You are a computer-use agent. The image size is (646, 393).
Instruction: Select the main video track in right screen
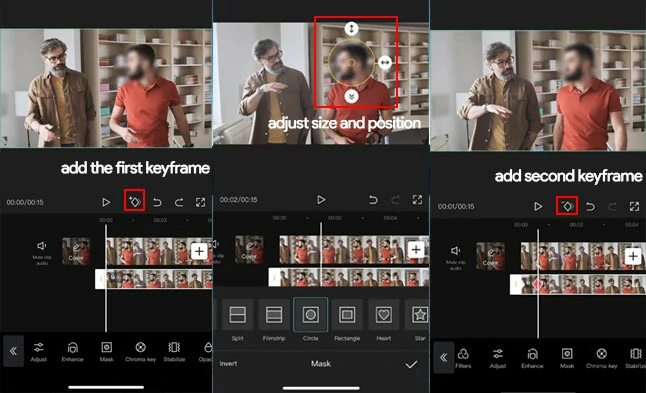pos(583,256)
